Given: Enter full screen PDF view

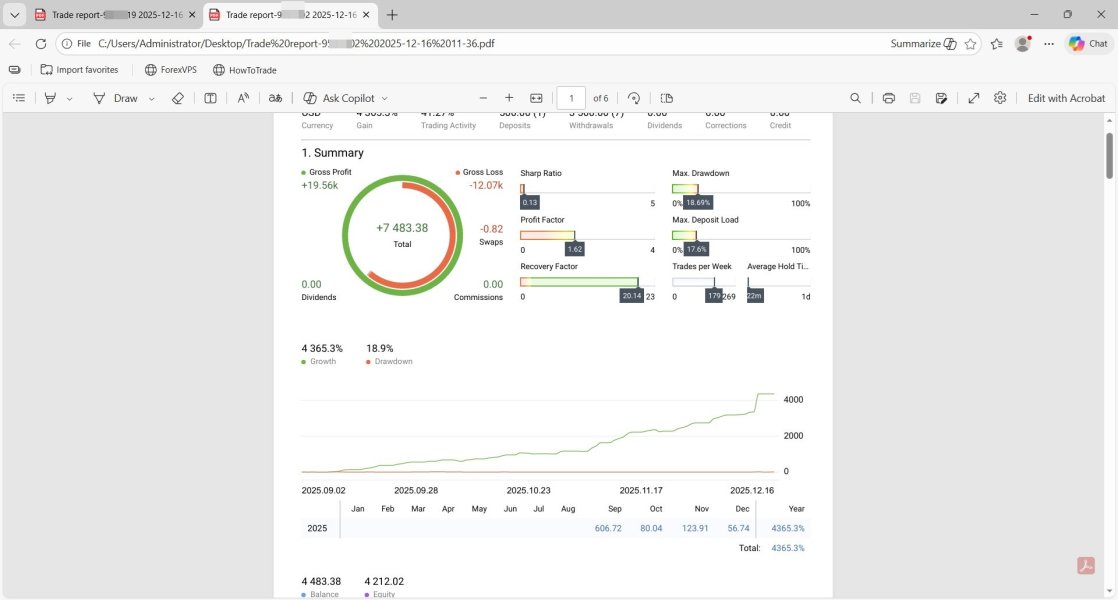Looking at the screenshot, I should [x=974, y=98].
